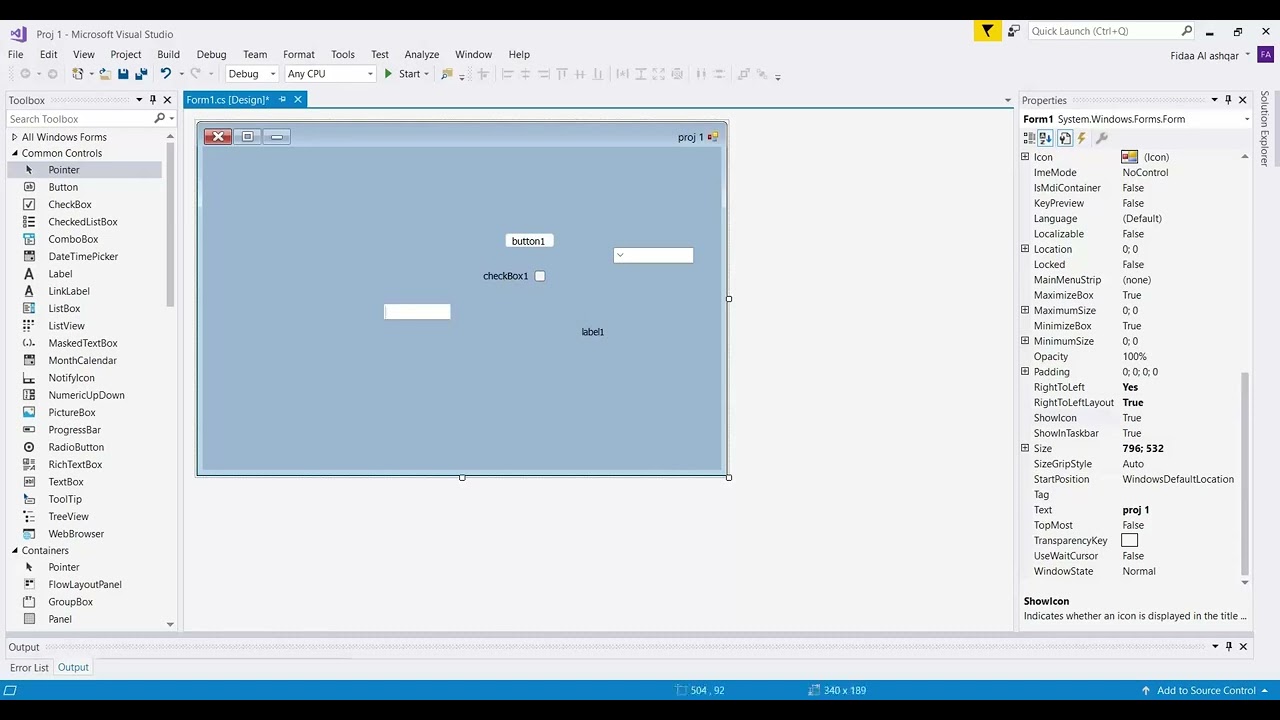Click Add to Source Control in status bar
Image resolution: width=1280 pixels, height=720 pixels.
pos(1205,690)
